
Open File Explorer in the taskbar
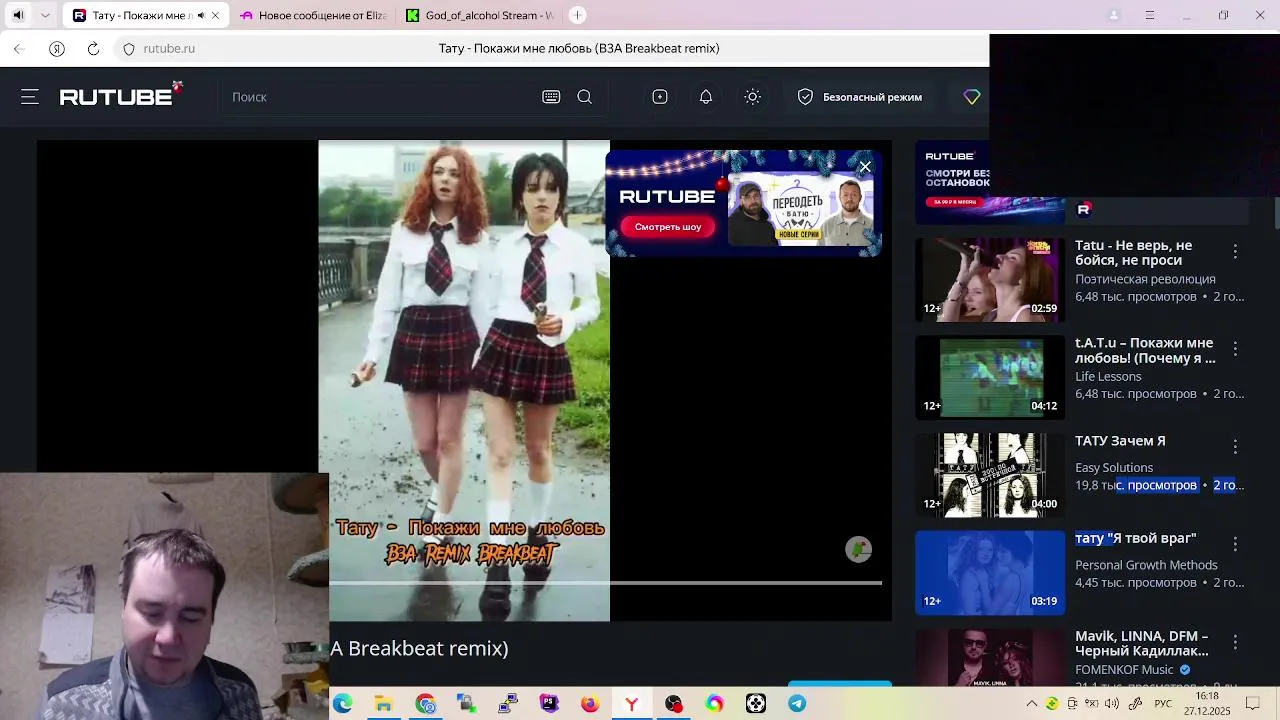(x=384, y=704)
